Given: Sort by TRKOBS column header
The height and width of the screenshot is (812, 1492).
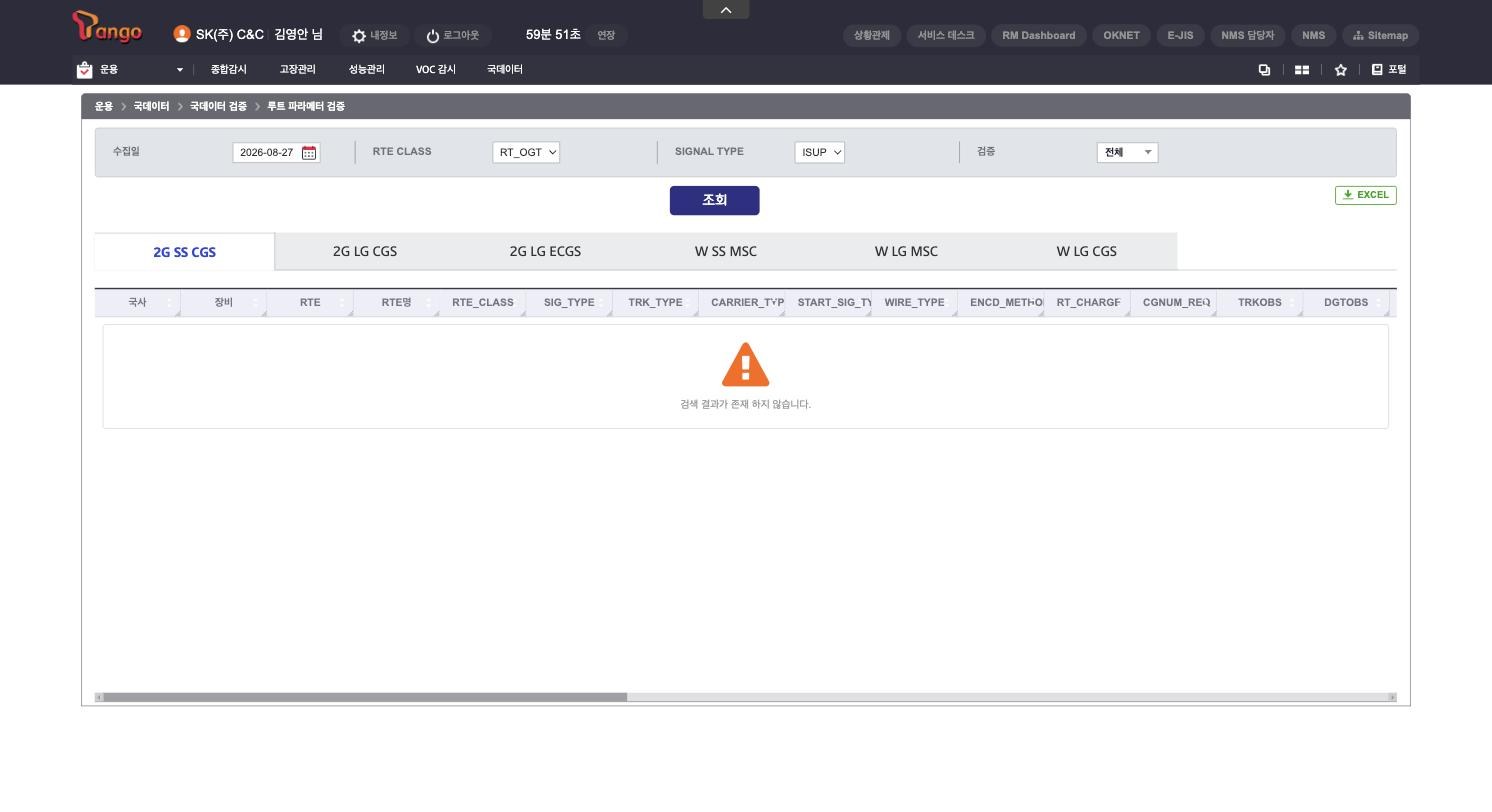Looking at the screenshot, I should [x=1259, y=302].
